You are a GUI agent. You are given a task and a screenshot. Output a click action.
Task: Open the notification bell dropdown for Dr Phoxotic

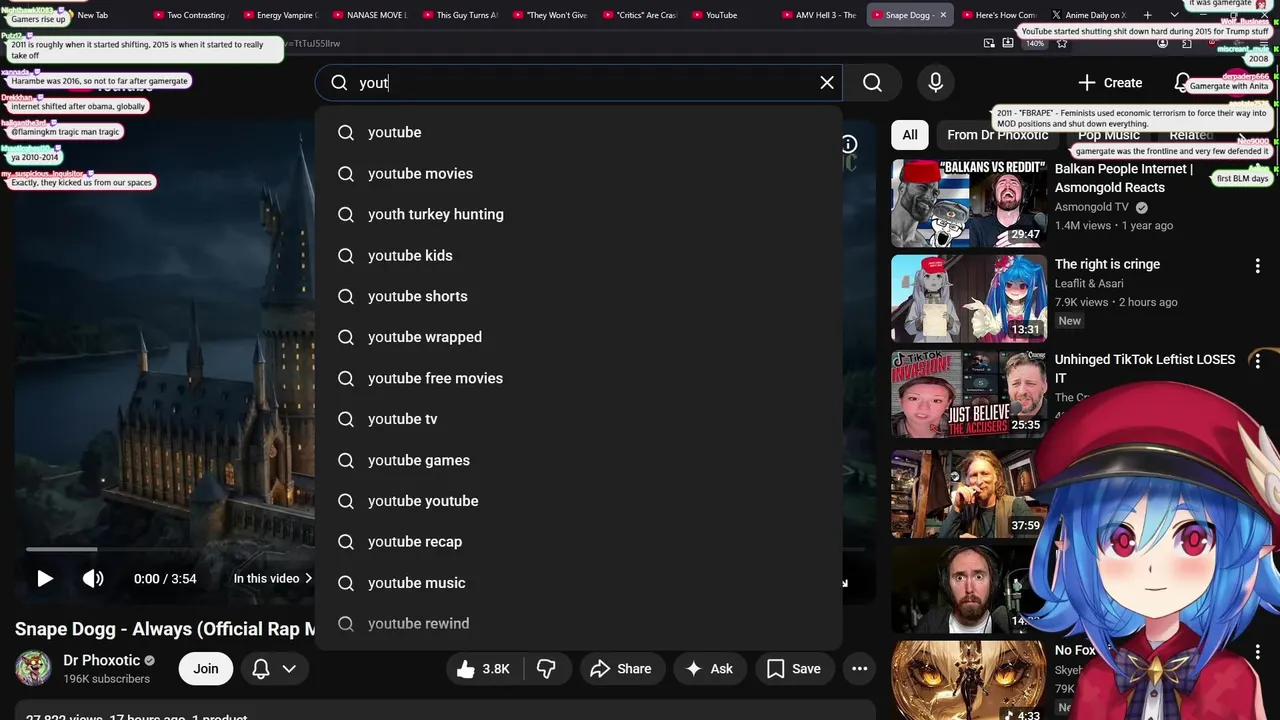(274, 669)
